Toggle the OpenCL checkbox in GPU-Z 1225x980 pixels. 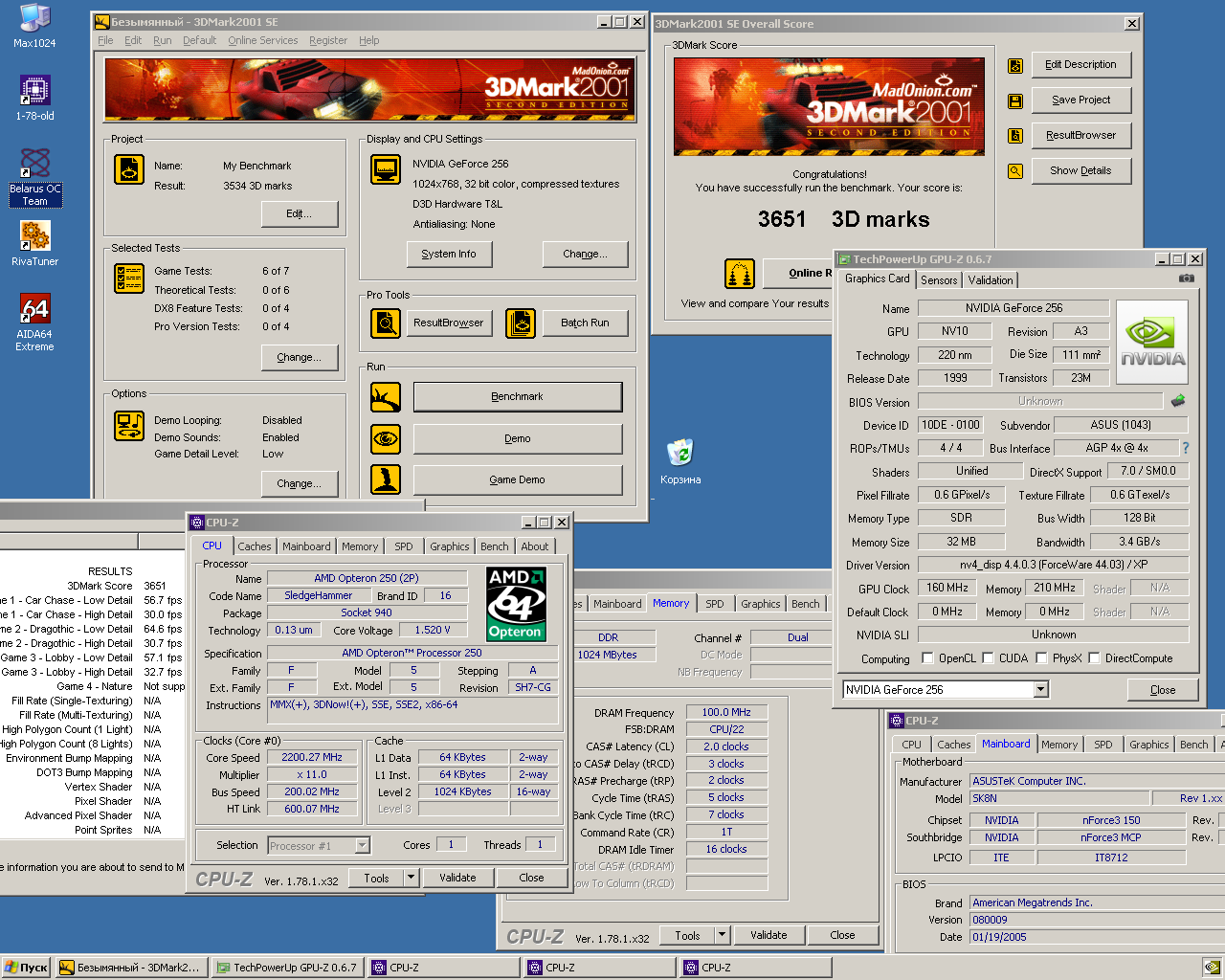(927, 657)
